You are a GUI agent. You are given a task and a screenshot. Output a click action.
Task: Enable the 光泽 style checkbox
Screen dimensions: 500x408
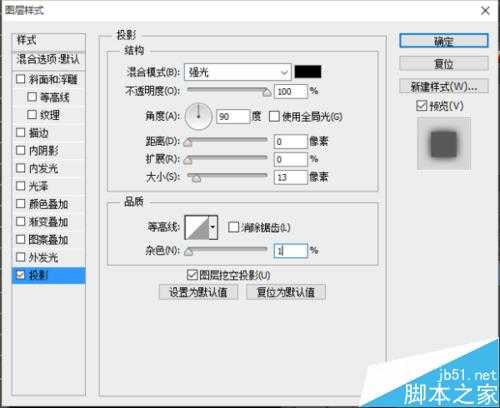21,186
